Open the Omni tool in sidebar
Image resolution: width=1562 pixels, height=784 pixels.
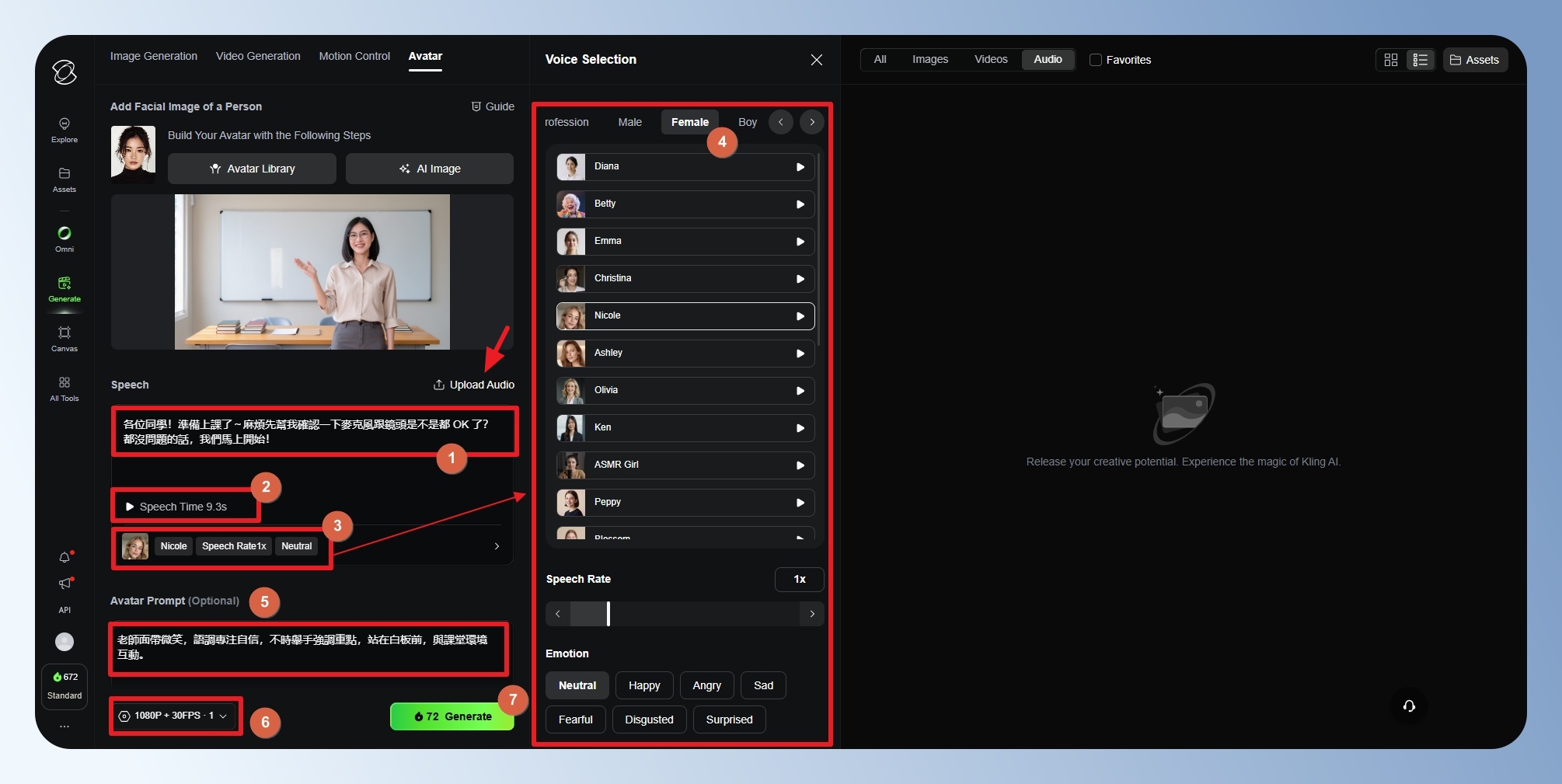pyautogui.click(x=65, y=239)
